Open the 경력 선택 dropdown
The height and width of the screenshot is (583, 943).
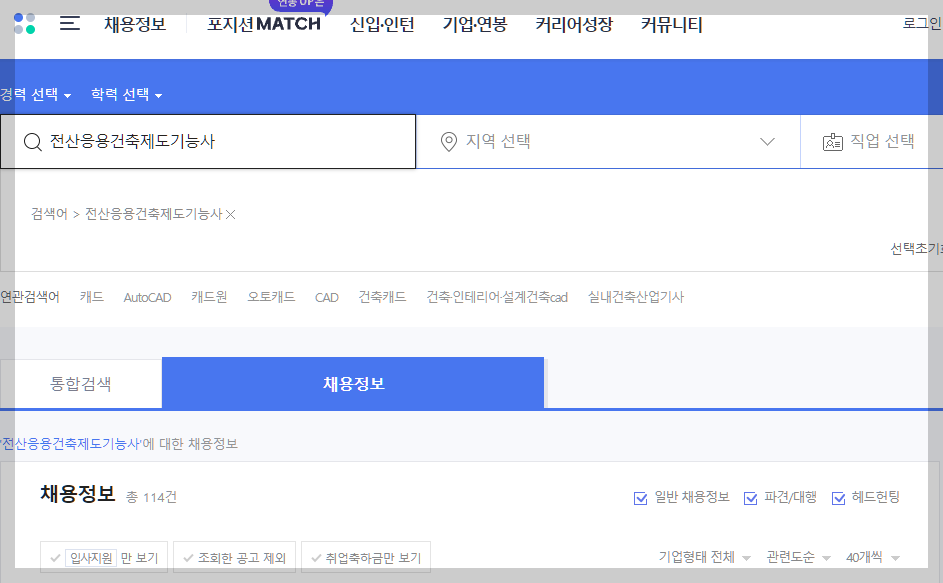click(32, 93)
